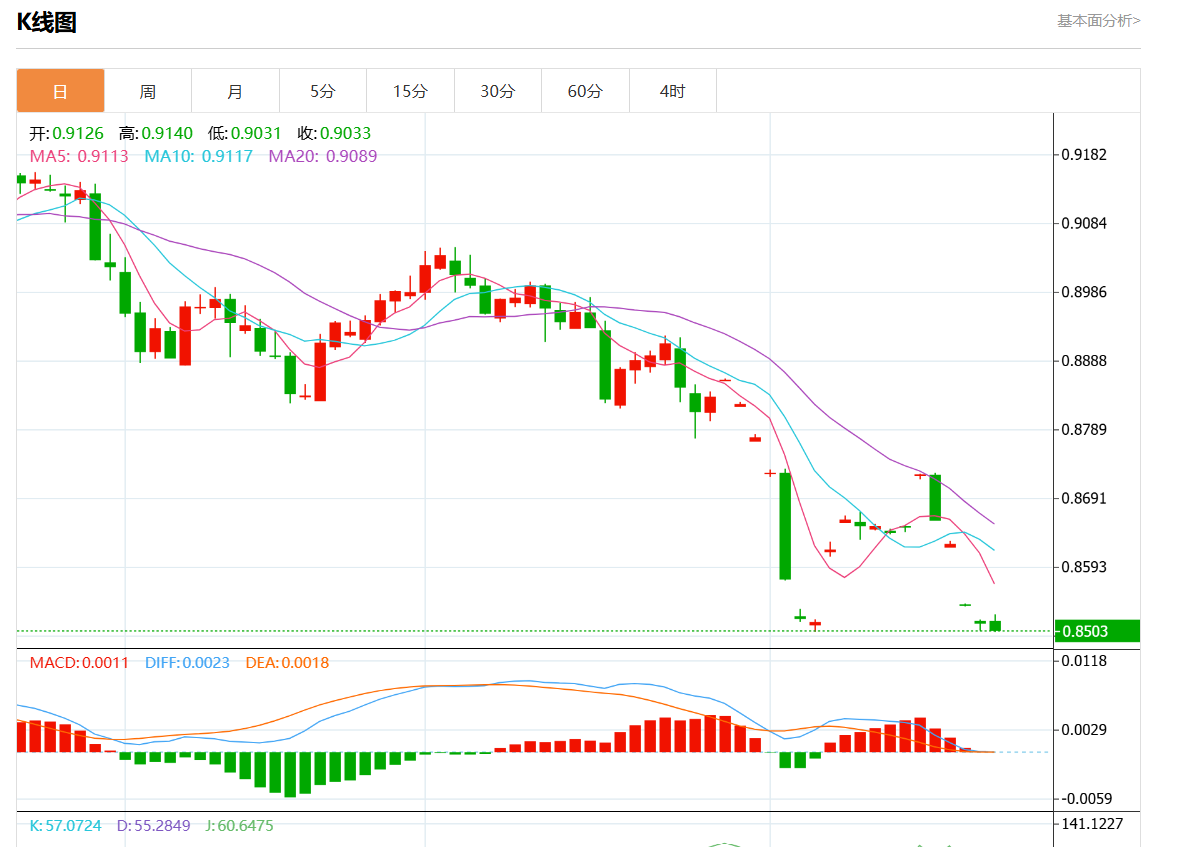
Task: Click the purple MA20 indicator label
Action: [322, 156]
